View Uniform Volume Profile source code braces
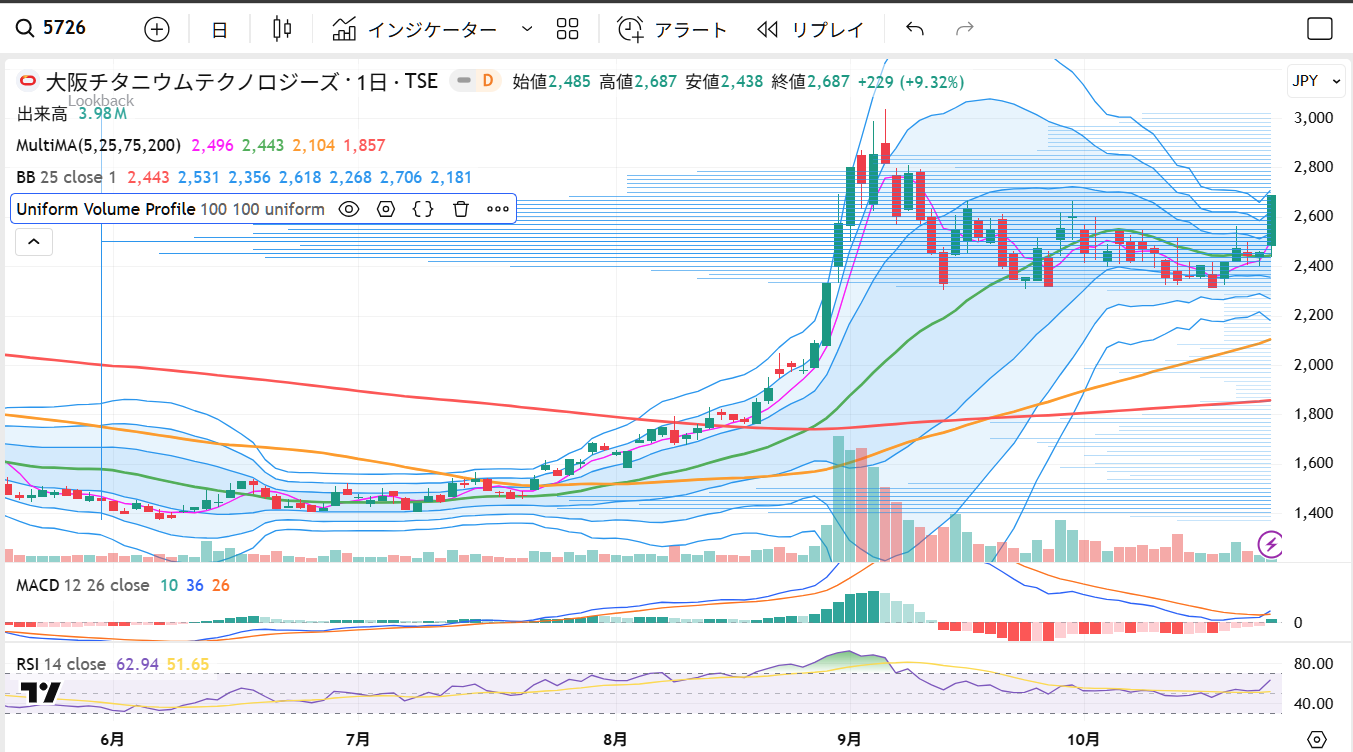The width and height of the screenshot is (1353, 752). click(423, 209)
